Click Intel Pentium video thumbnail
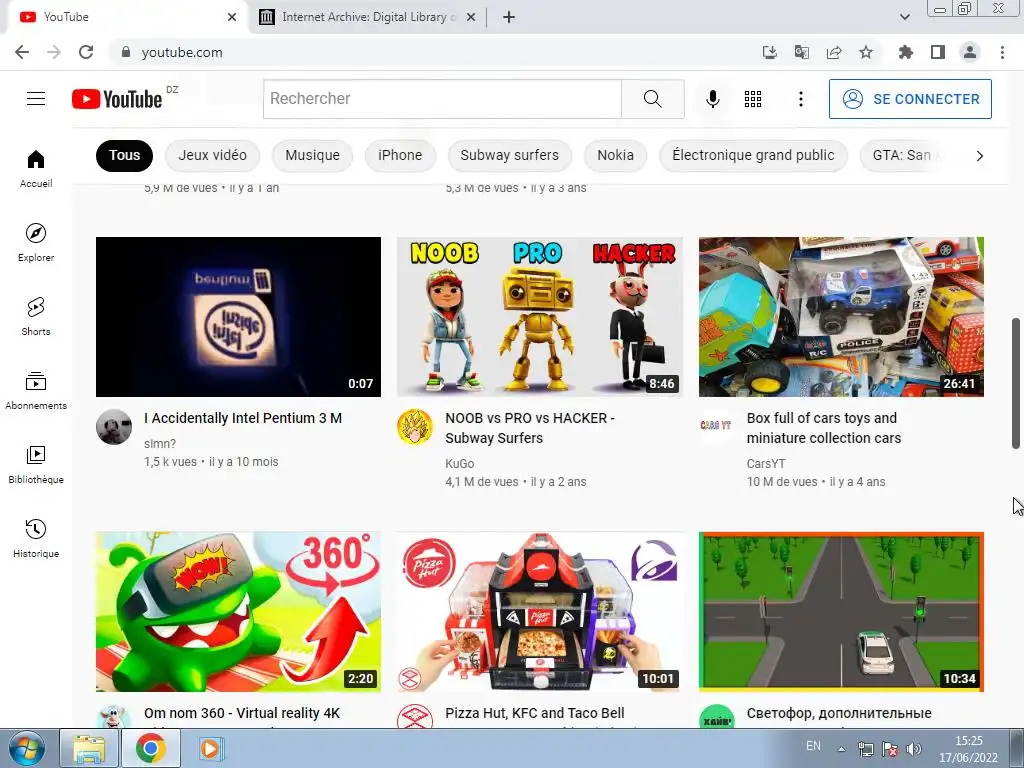This screenshot has height=768, width=1024. (238, 317)
